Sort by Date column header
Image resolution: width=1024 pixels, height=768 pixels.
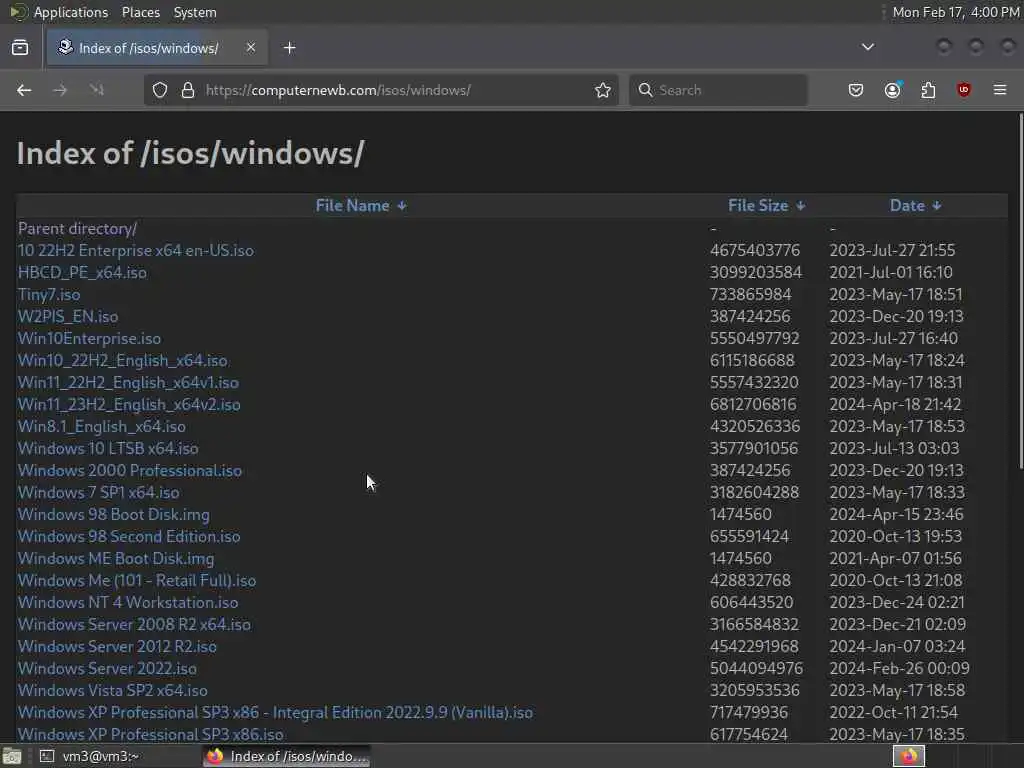916,206
